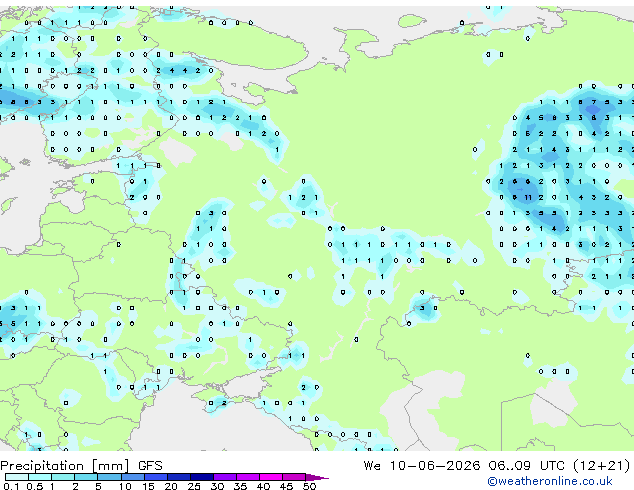Click the 15–20 mm legend color cell
This screenshot has width=634, height=490.
(x=155, y=477)
